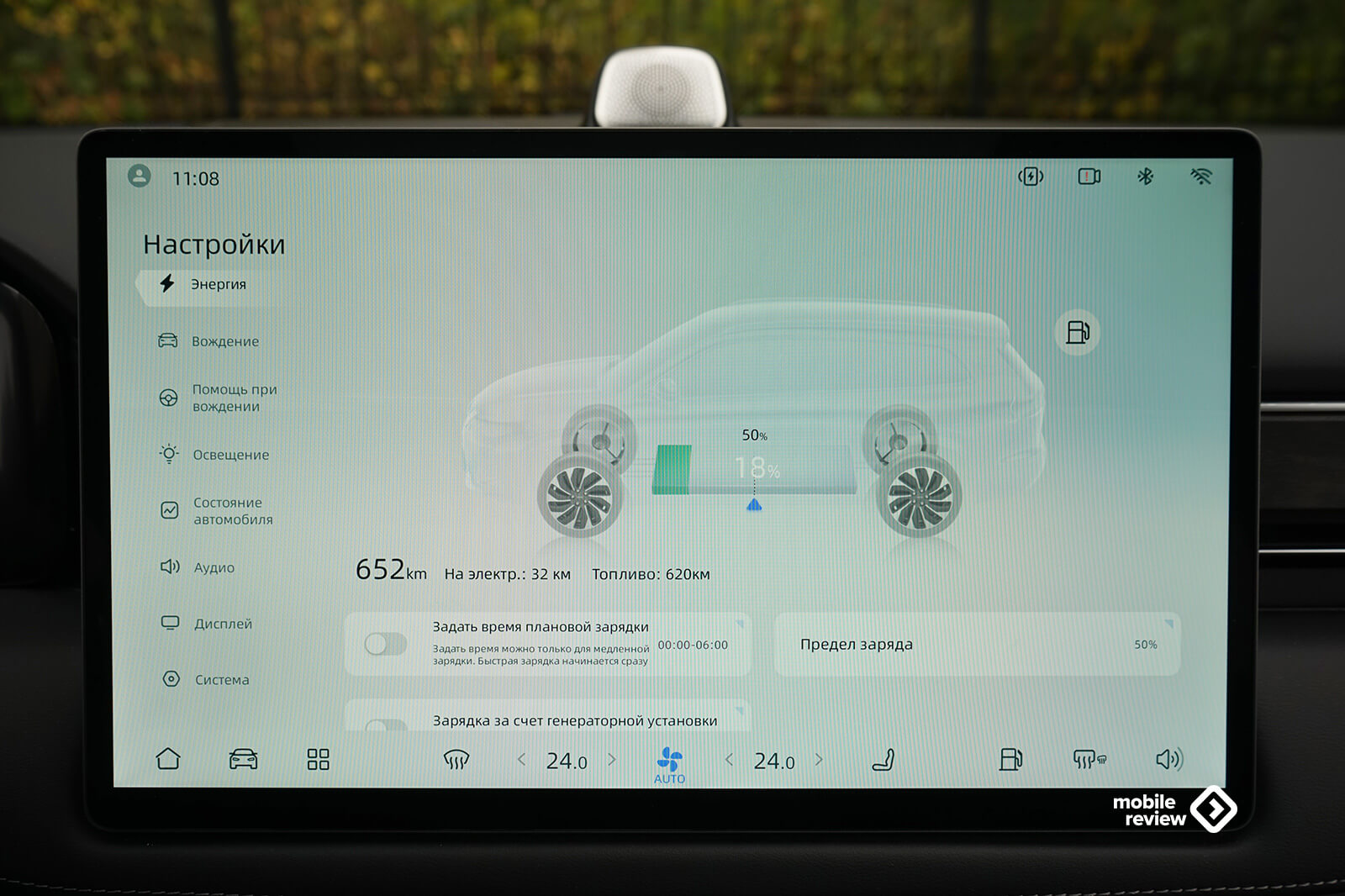Activate windshield defrost icon
The width and height of the screenshot is (1345, 896).
coord(456,761)
